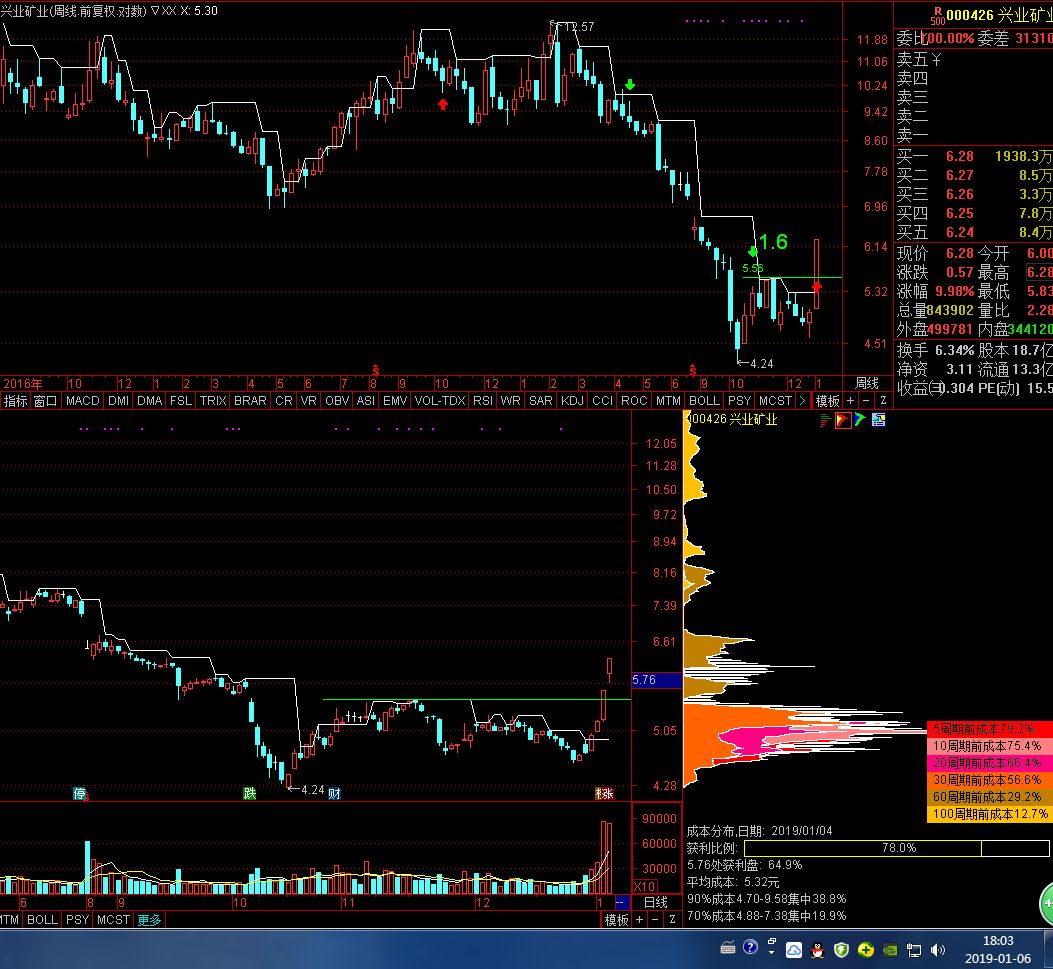Open the upper 模板 template menu
1053x969 pixels.
click(x=827, y=400)
